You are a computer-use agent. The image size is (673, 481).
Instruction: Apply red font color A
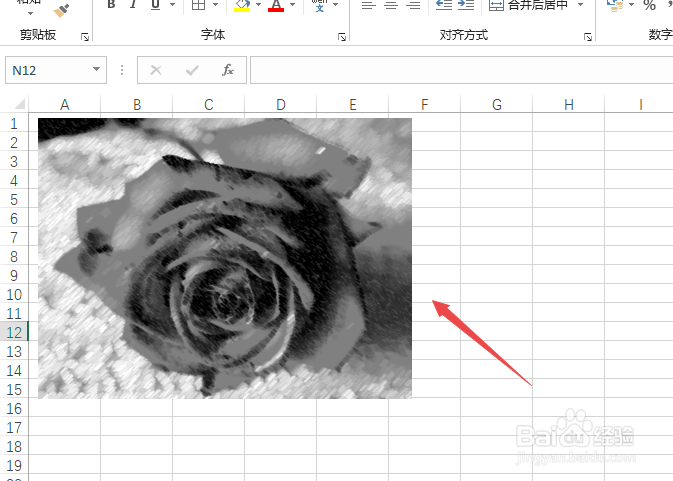[276, 5]
